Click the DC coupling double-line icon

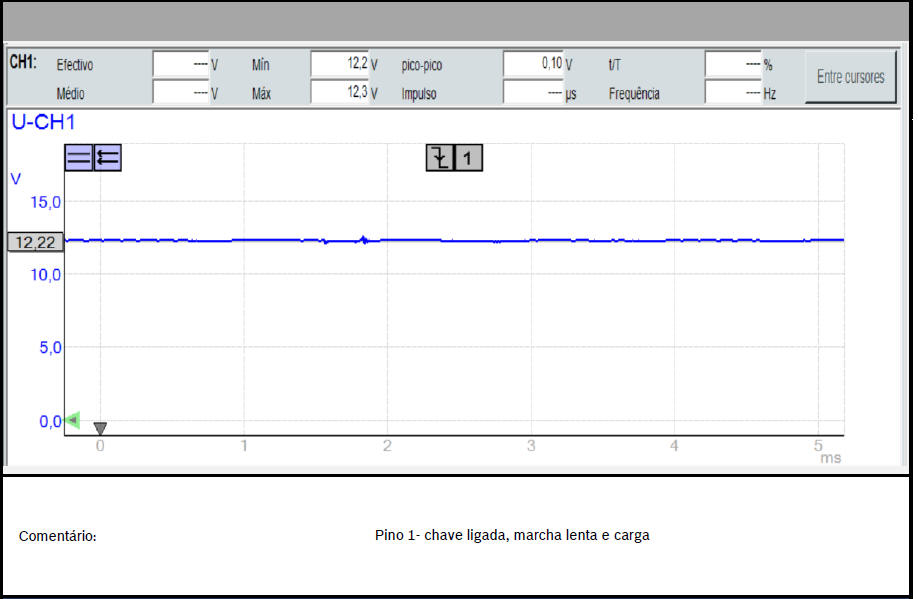click(x=79, y=158)
